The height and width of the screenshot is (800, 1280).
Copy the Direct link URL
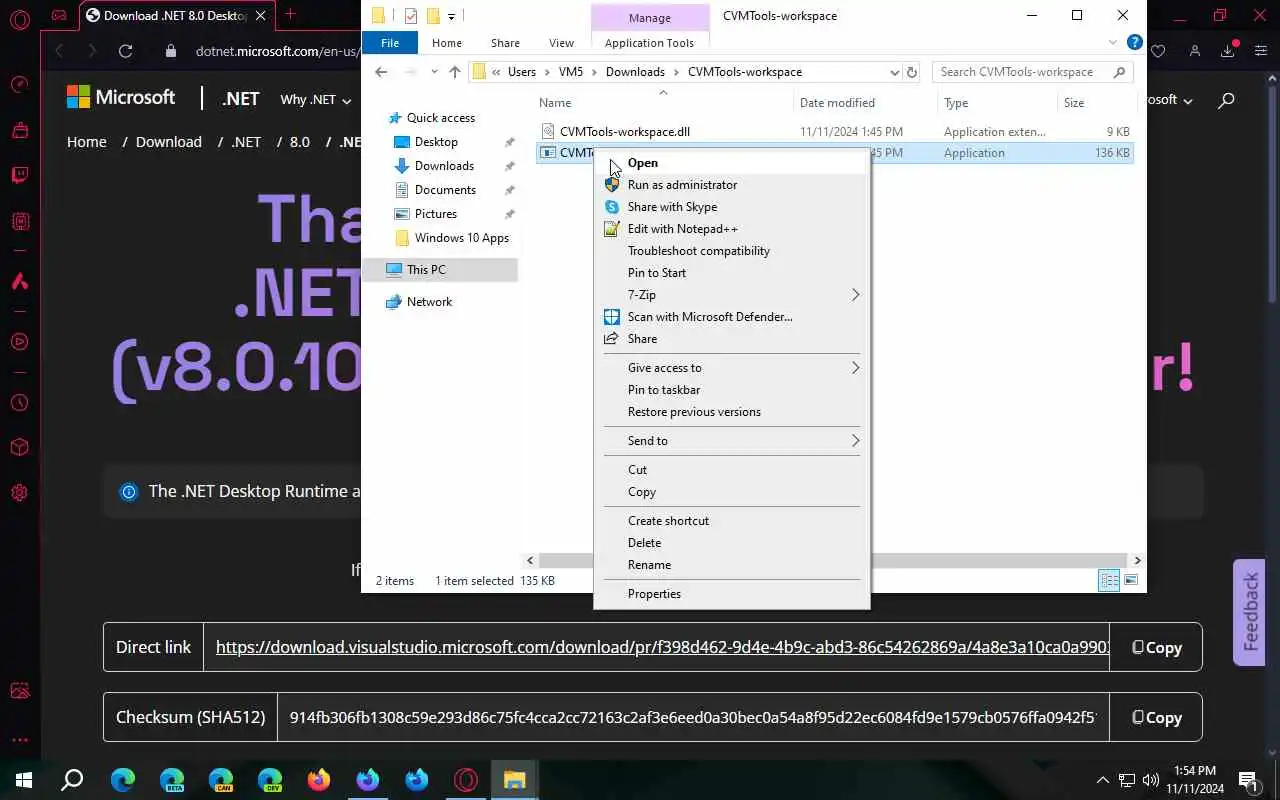1156,648
